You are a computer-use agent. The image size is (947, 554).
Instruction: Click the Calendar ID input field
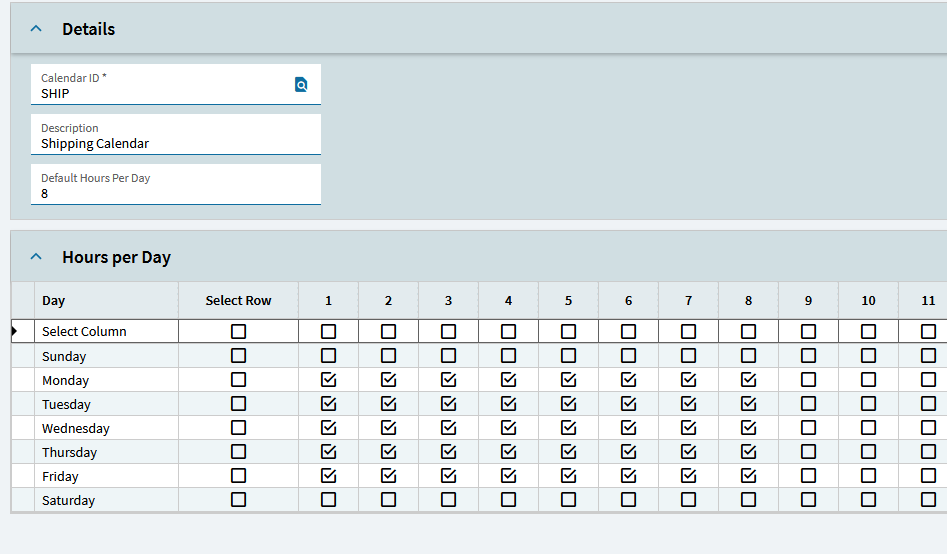click(x=160, y=93)
